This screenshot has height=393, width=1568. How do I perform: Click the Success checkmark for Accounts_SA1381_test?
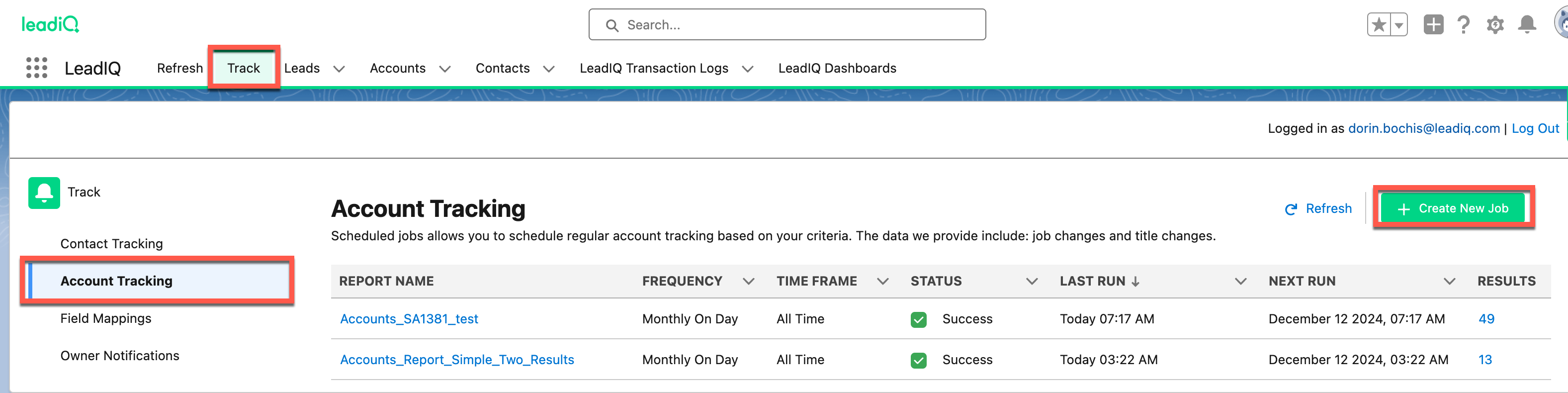(x=919, y=319)
